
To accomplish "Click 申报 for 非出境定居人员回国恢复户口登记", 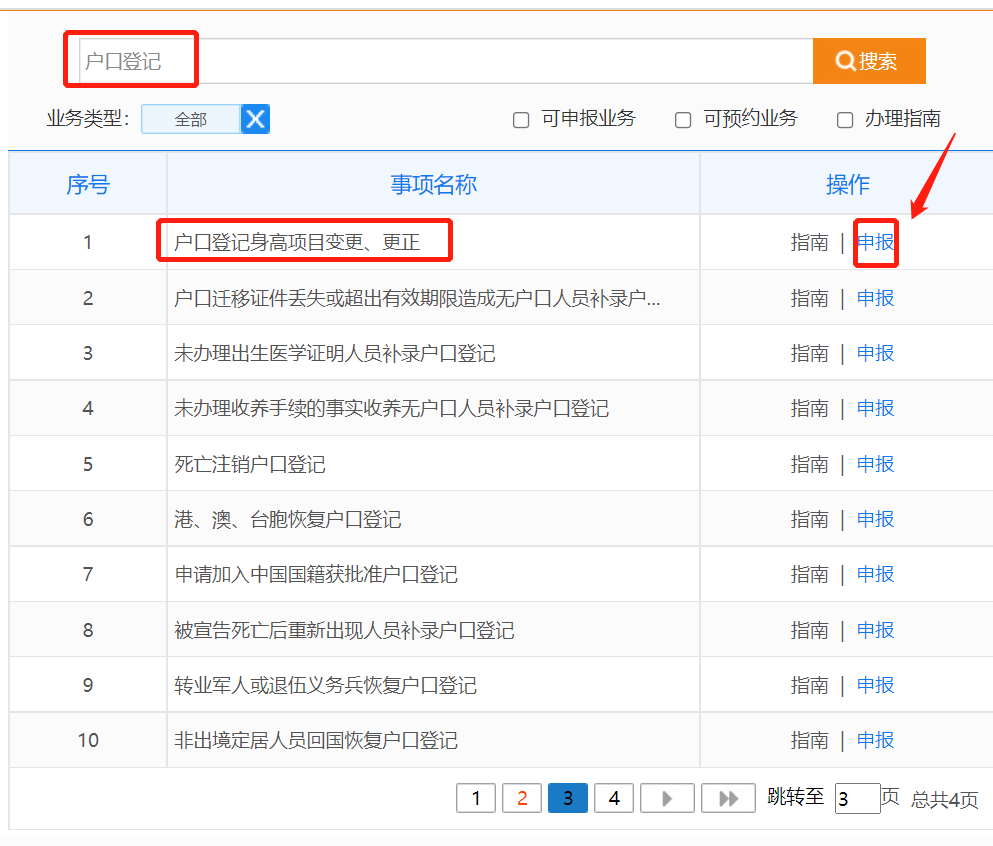I will coord(875,740).
